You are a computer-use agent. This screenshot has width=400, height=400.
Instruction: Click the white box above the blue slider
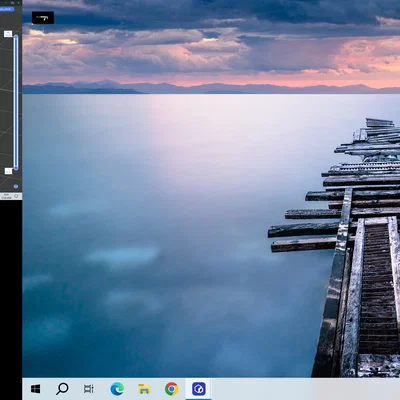click(8, 34)
